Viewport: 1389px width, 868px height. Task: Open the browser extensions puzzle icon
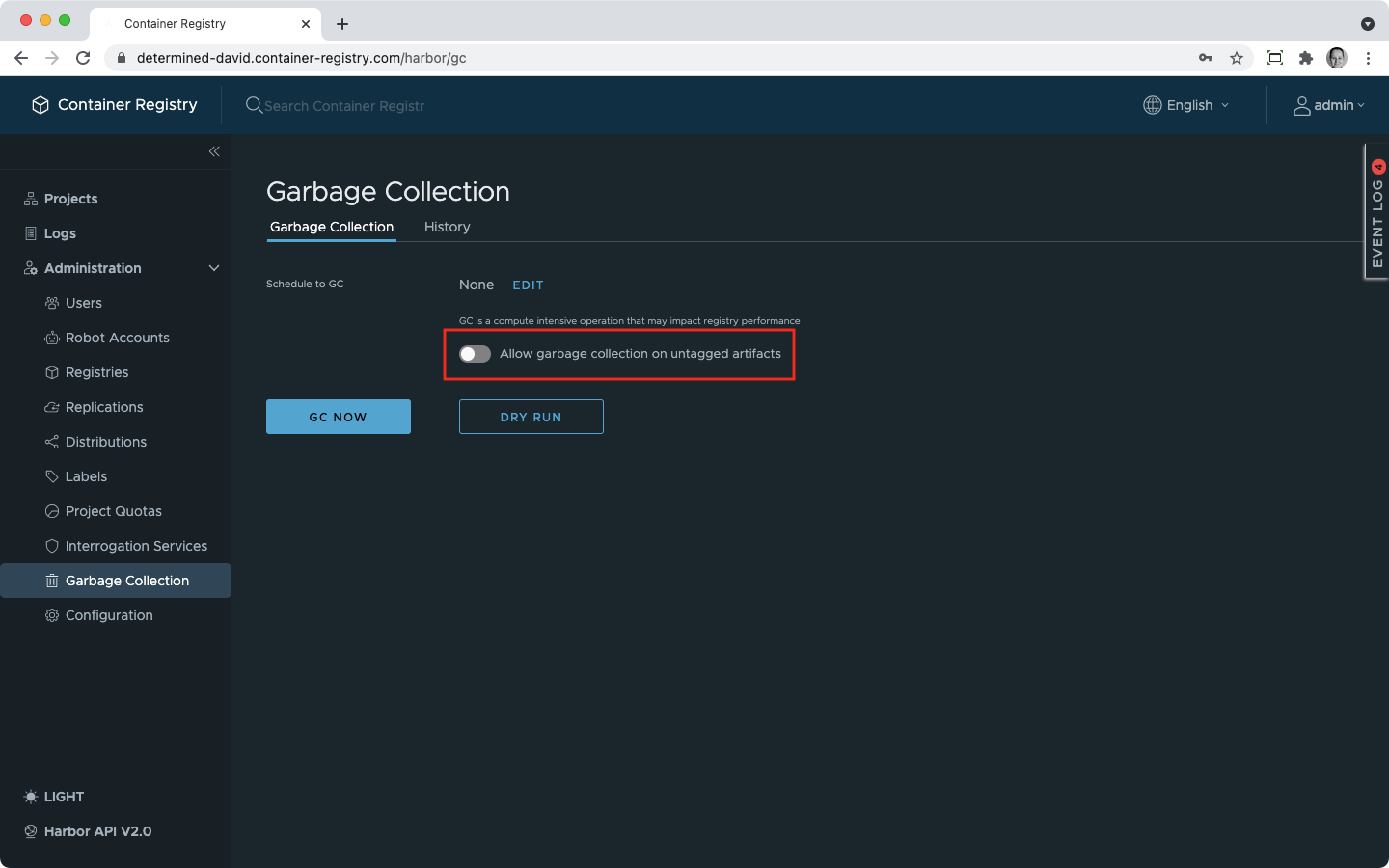(x=1306, y=58)
